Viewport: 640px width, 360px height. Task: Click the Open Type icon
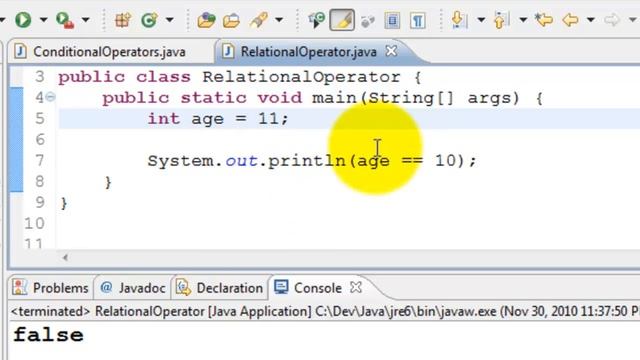(x=206, y=20)
